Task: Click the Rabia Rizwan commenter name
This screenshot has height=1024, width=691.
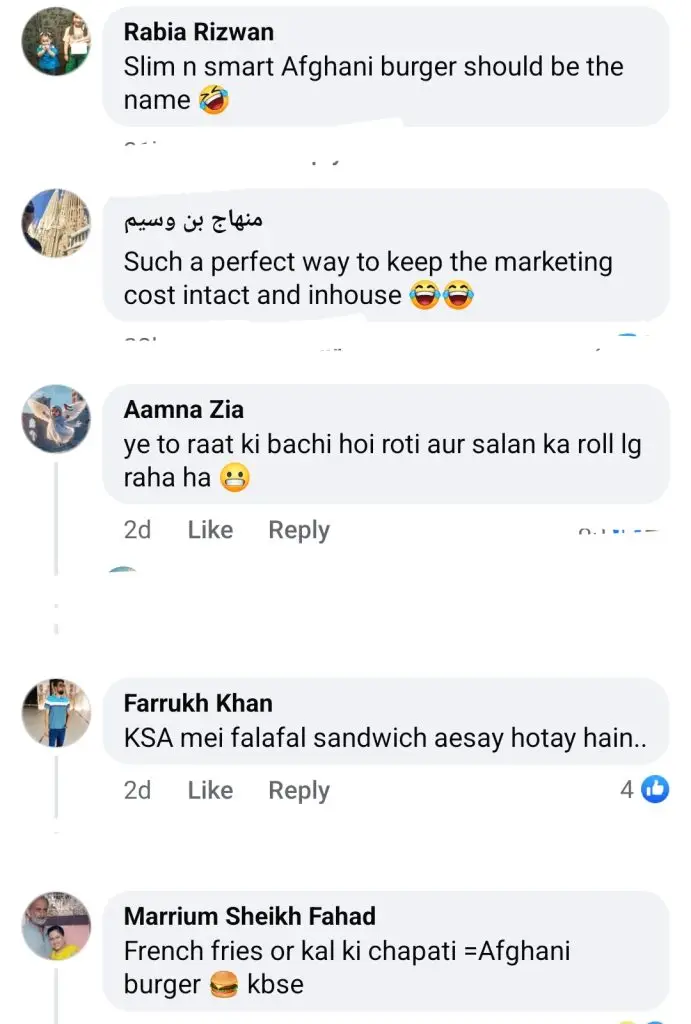Action: (x=198, y=32)
